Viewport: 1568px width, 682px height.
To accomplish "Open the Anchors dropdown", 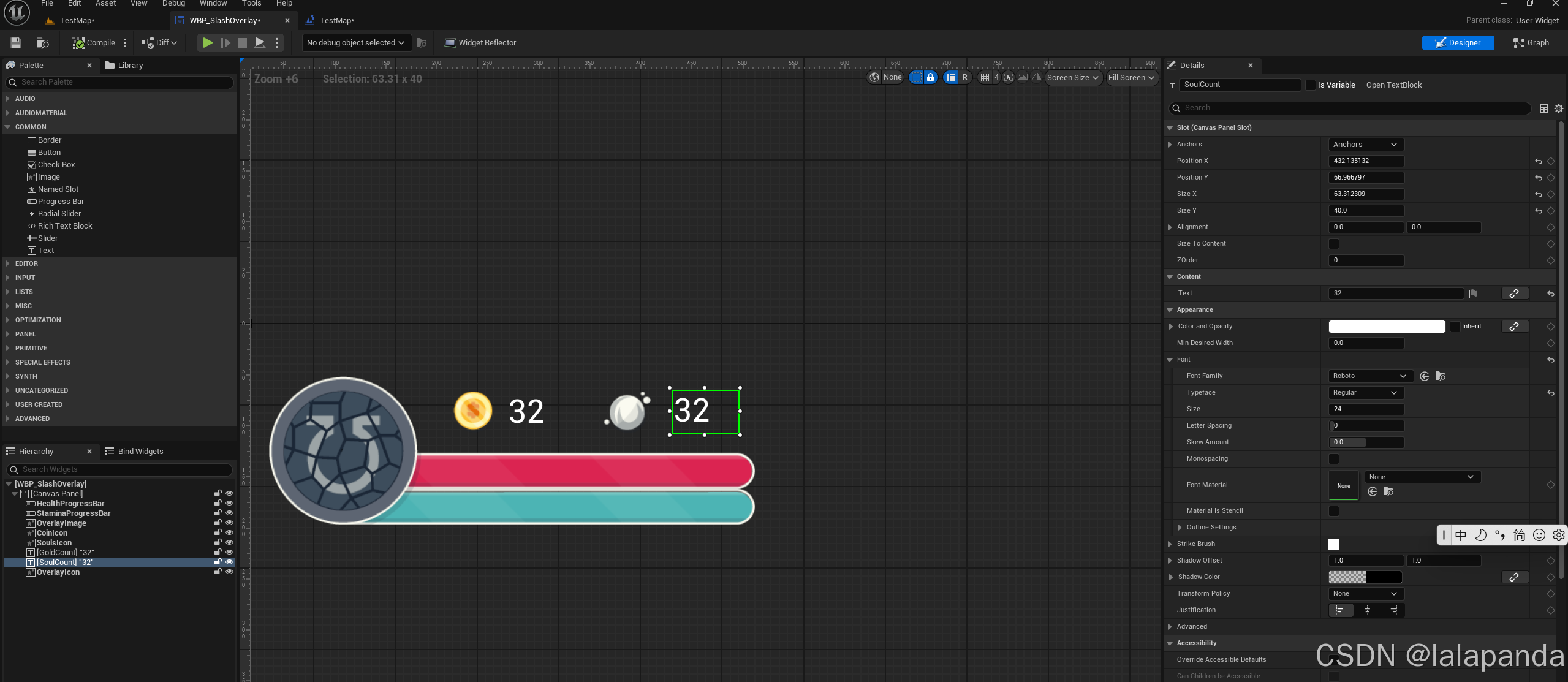I will pyautogui.click(x=1365, y=145).
